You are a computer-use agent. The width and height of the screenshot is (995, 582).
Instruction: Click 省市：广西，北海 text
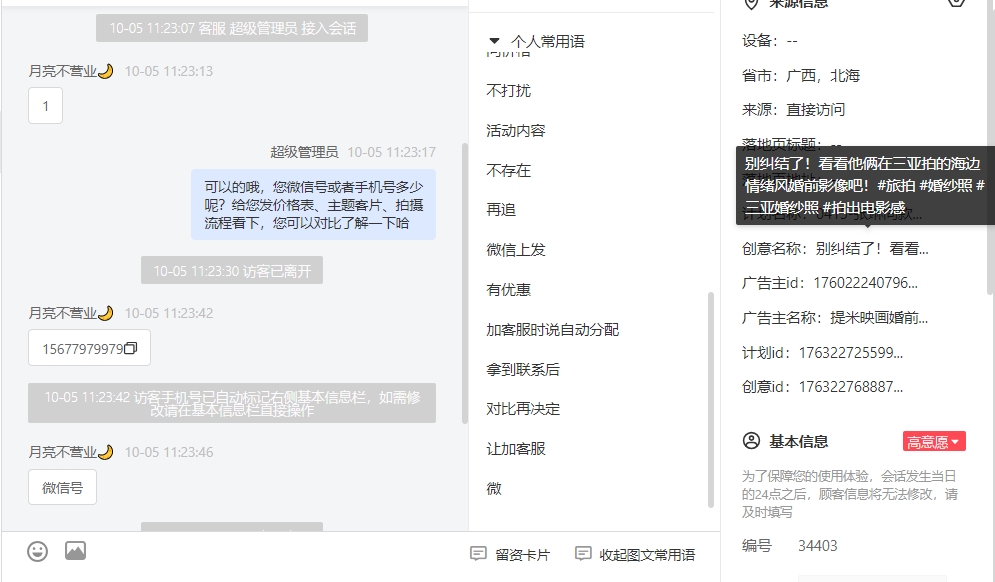[801, 76]
